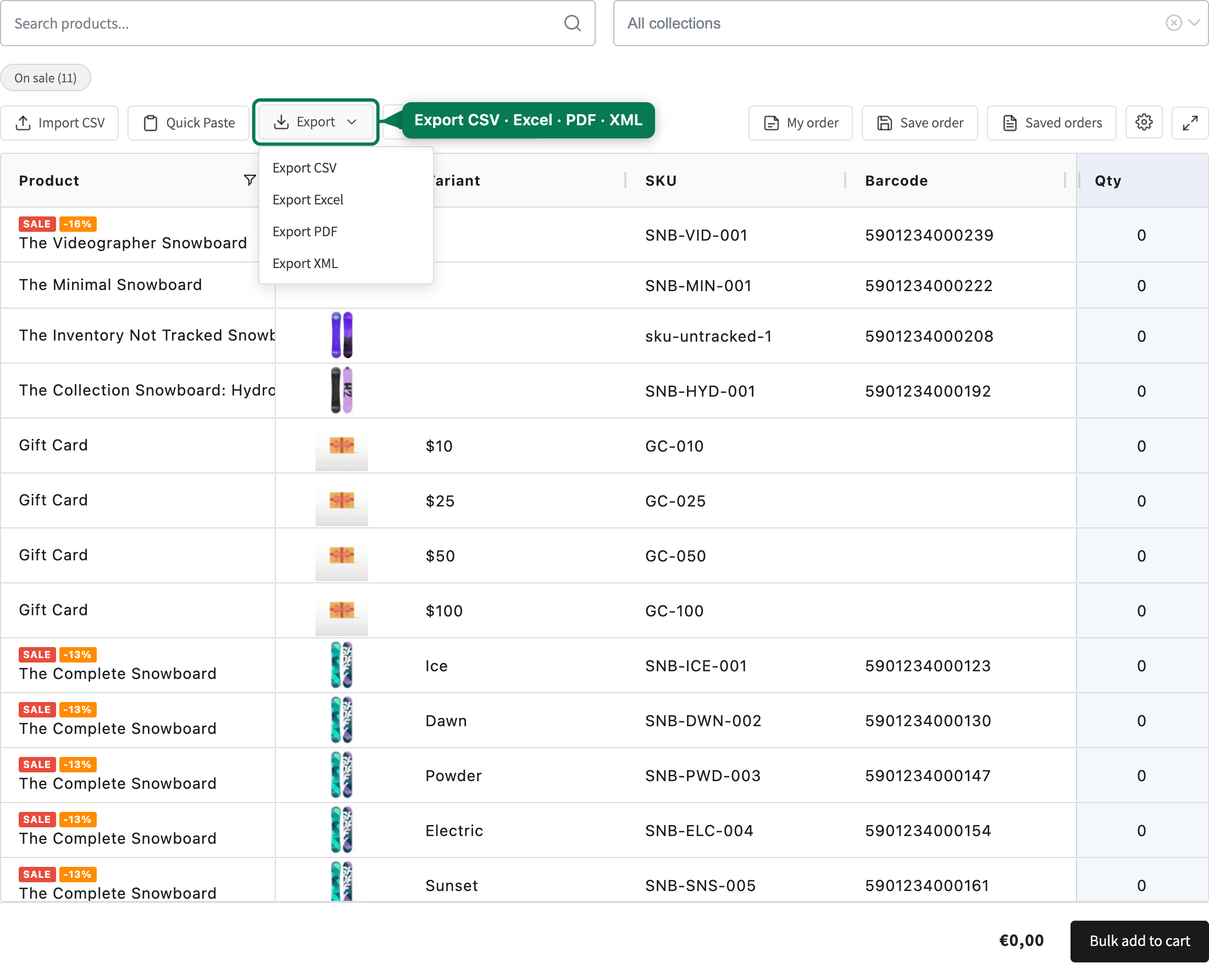Collapse the Export dropdown button
Image resolution: width=1209 pixels, height=980 pixels.
[x=315, y=122]
